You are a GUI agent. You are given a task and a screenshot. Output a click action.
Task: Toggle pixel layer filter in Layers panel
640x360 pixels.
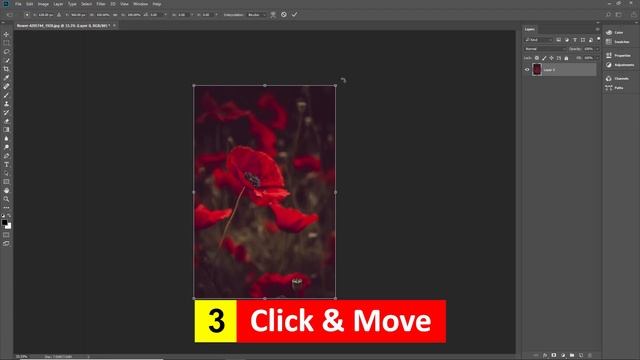559,40
